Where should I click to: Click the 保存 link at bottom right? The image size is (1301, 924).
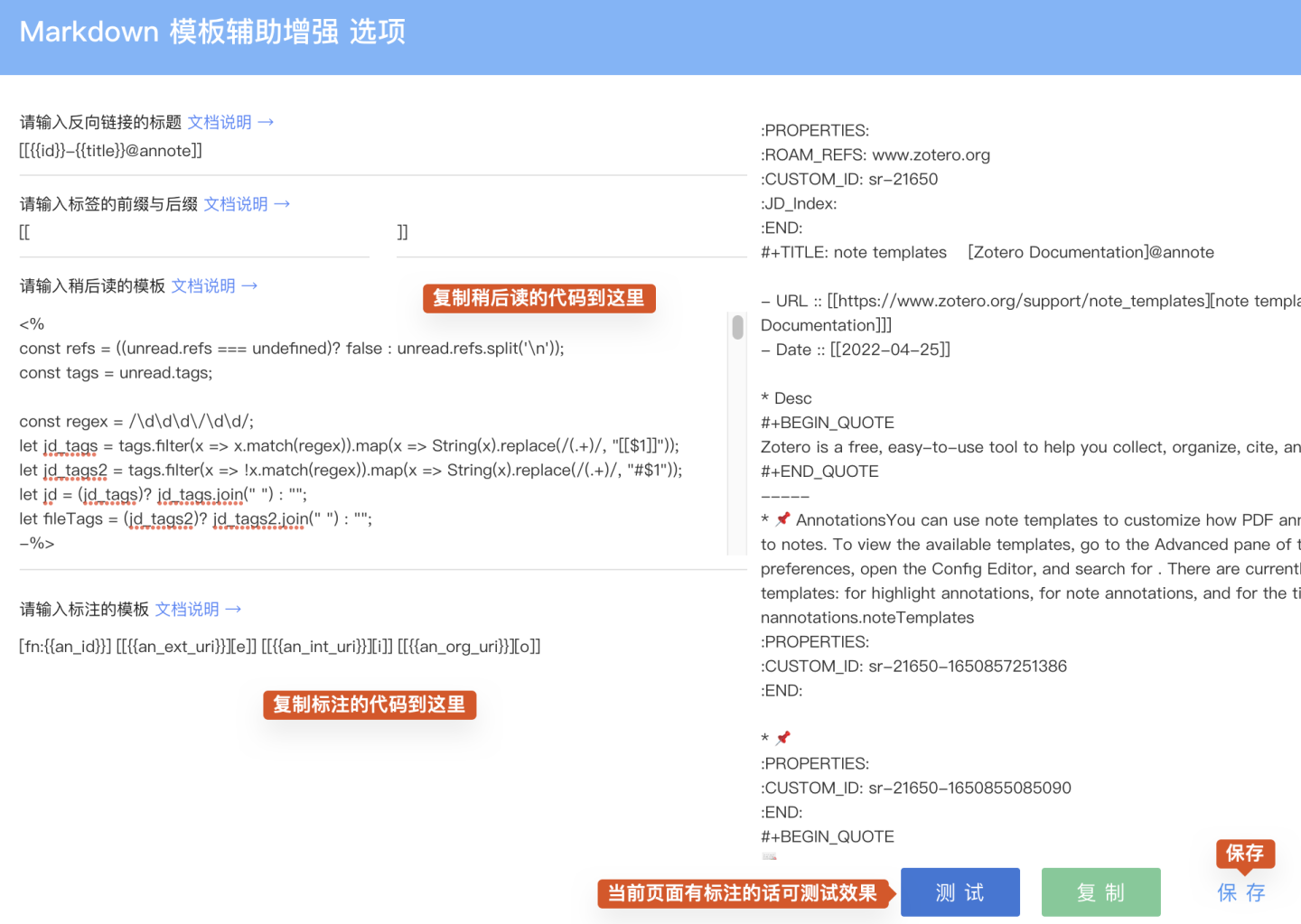coord(1242,892)
